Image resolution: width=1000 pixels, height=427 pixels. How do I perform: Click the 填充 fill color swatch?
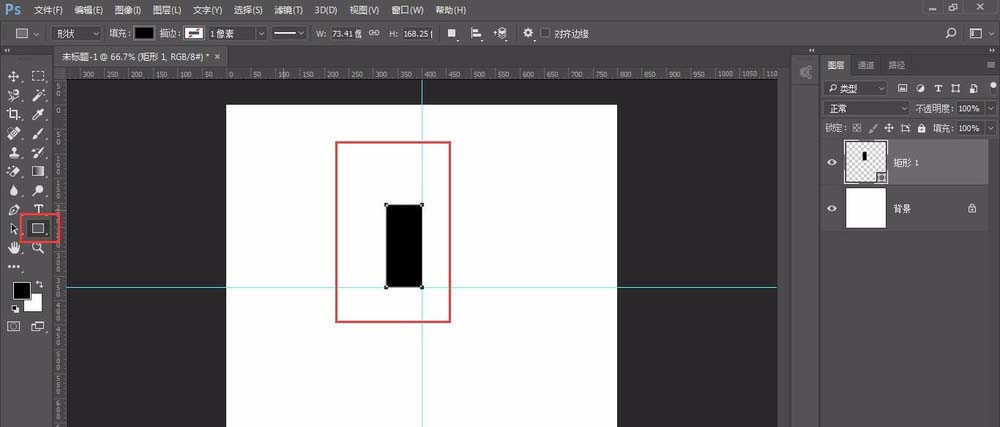coord(145,33)
